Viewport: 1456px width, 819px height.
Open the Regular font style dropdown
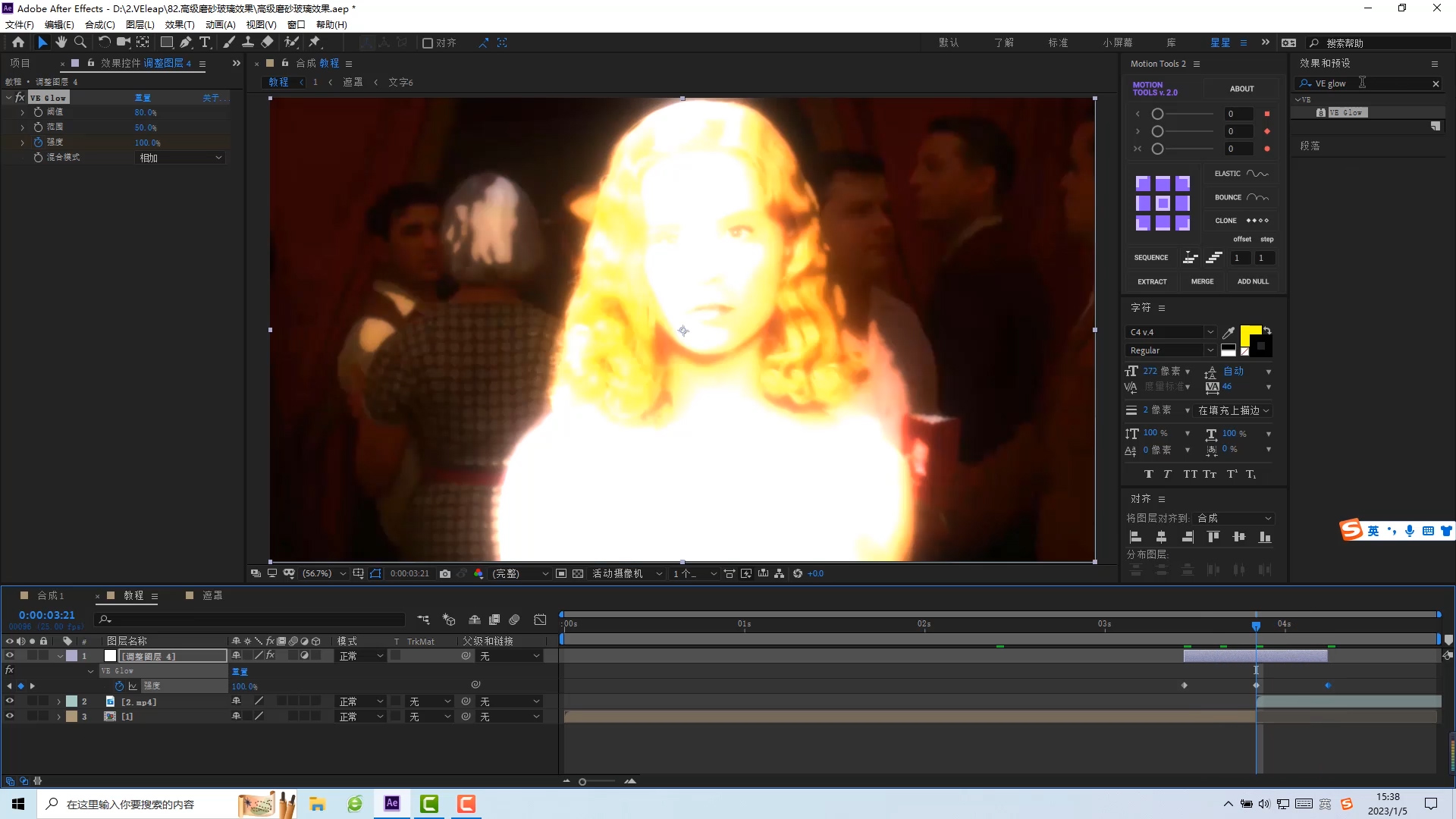(1171, 350)
